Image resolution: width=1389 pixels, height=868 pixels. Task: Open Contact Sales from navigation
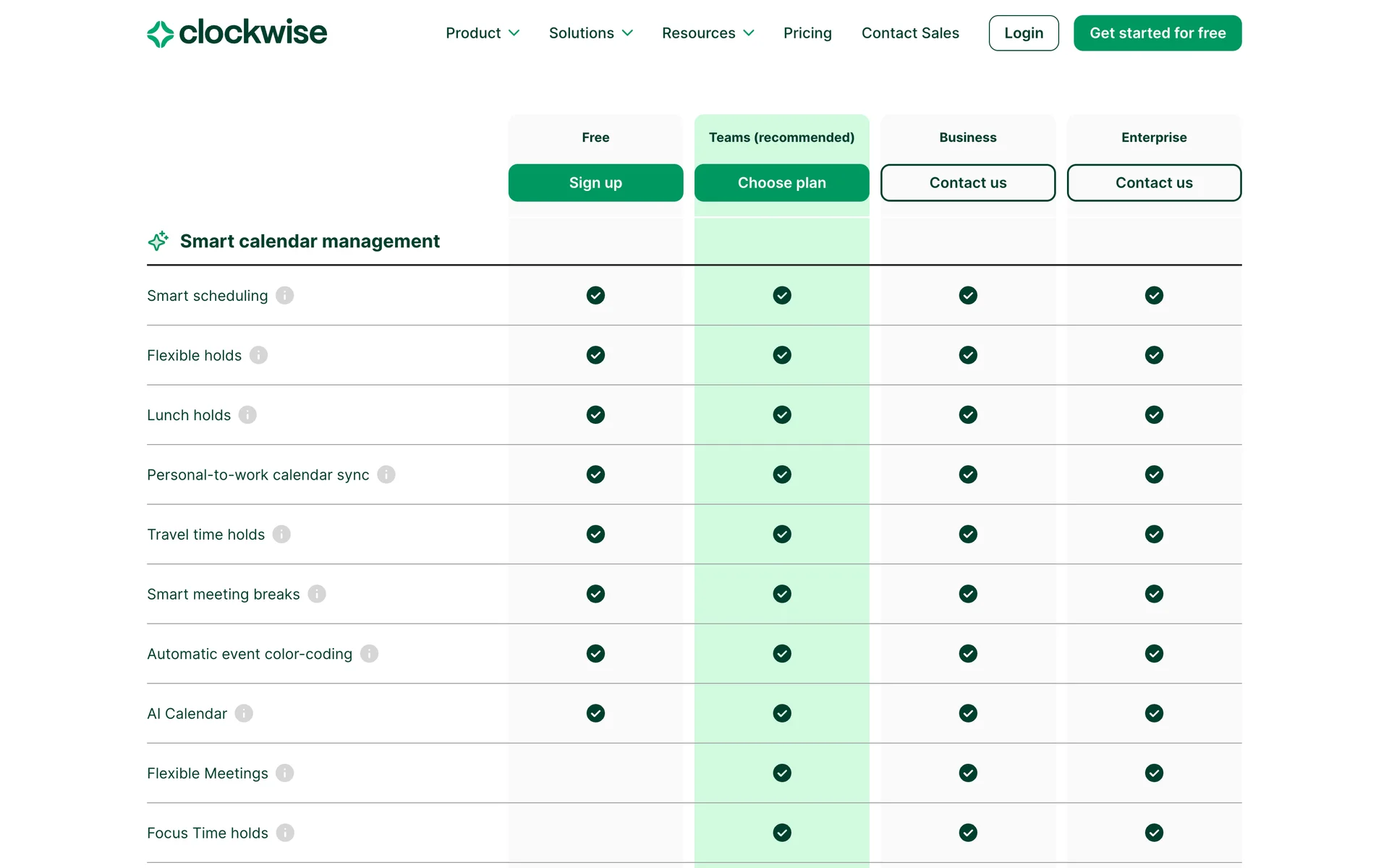[x=910, y=33]
